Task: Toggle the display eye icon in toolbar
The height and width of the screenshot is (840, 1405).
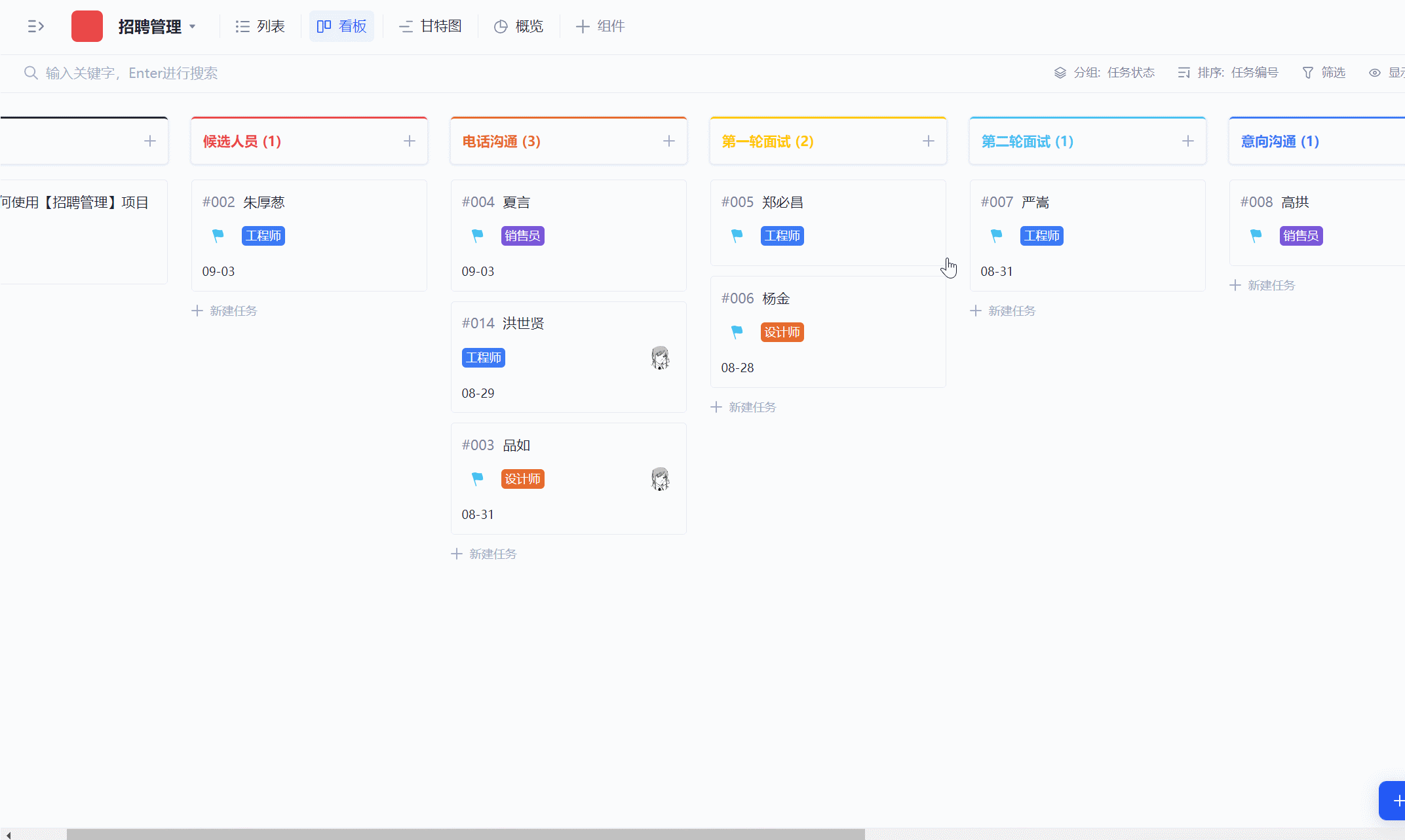Action: [1375, 73]
